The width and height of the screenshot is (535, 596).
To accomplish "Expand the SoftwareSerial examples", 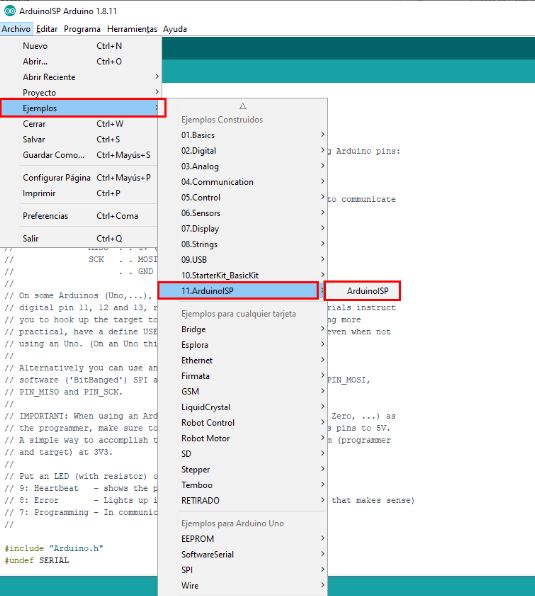I will tap(242, 555).
